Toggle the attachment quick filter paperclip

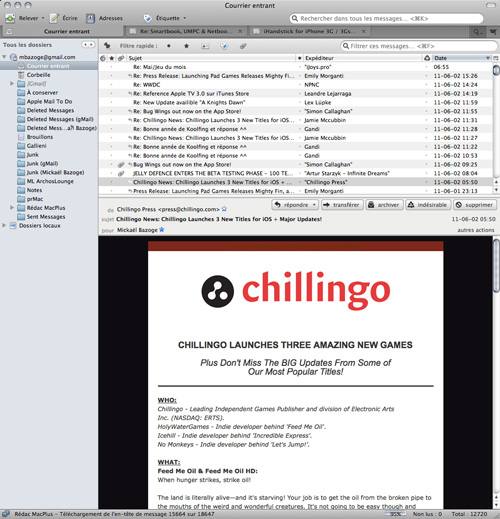[x=243, y=46]
